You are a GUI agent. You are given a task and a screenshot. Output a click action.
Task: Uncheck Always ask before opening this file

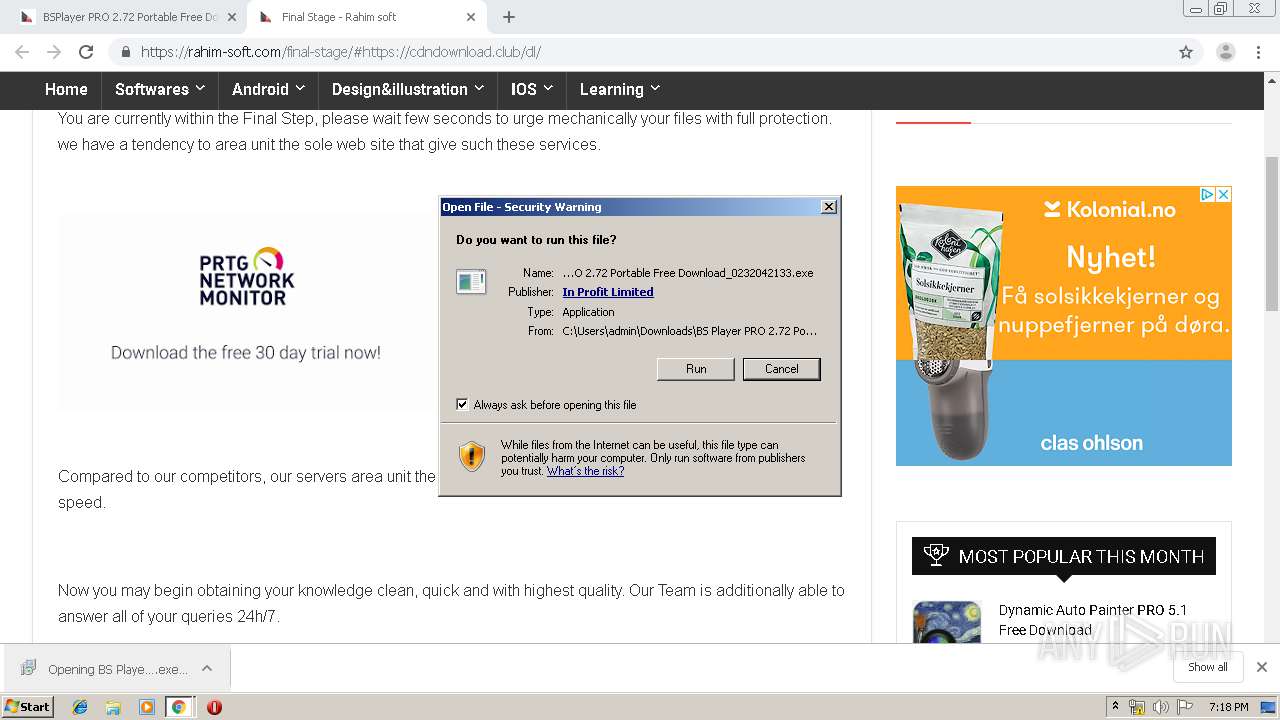[462, 404]
